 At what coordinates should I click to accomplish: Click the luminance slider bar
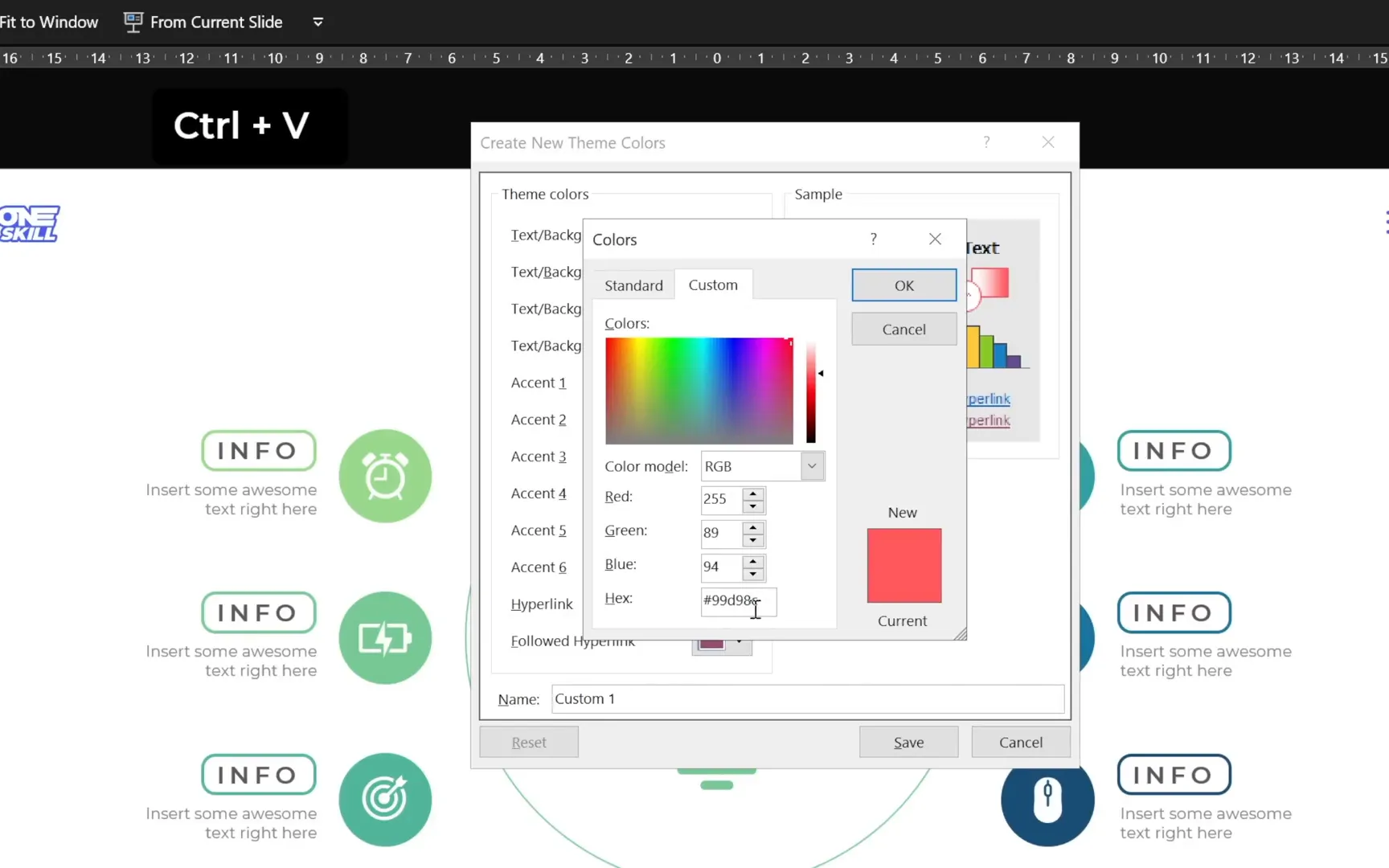811,391
